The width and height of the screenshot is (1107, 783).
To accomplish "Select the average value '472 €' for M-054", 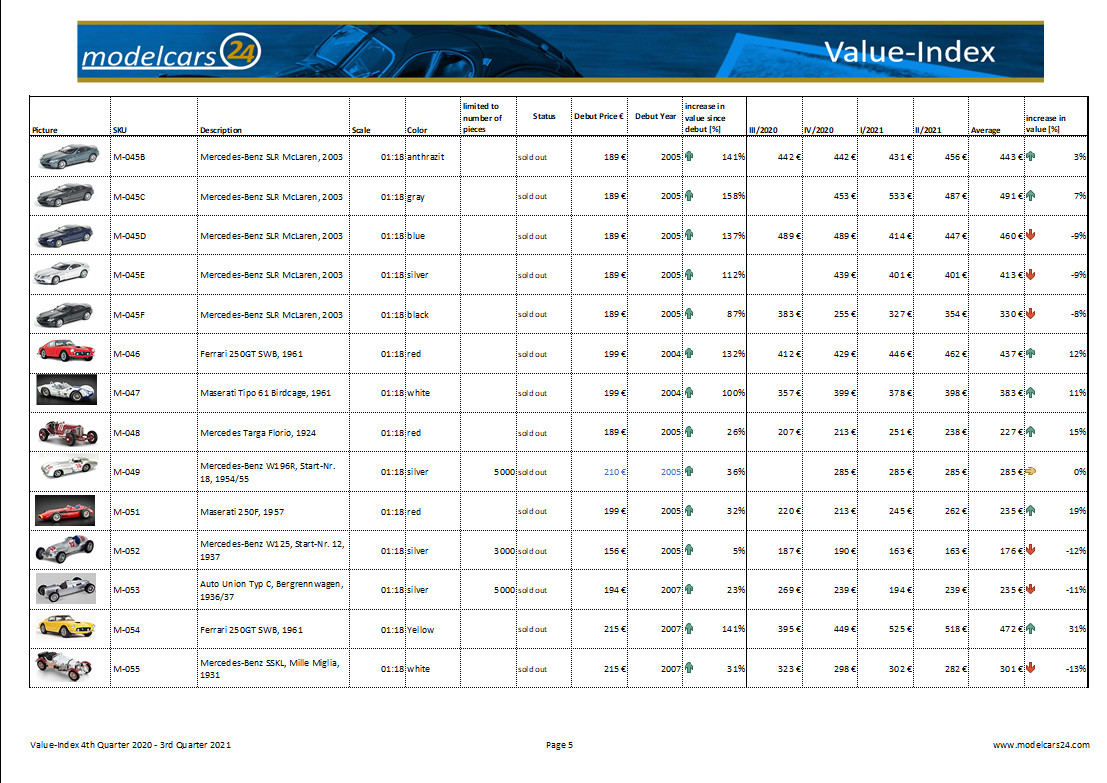I will (1011, 629).
